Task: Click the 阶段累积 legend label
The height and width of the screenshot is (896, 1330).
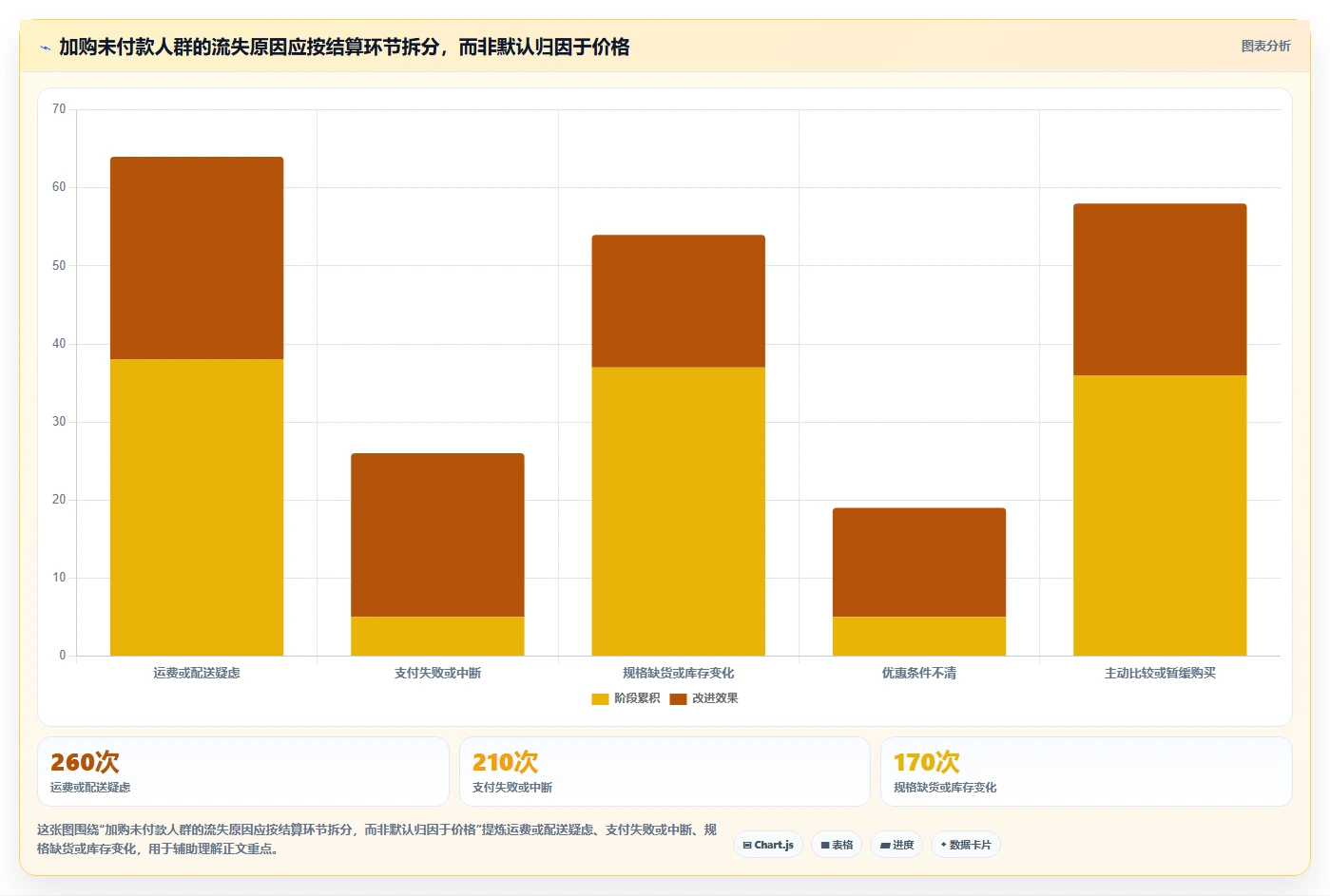Action: click(x=637, y=698)
